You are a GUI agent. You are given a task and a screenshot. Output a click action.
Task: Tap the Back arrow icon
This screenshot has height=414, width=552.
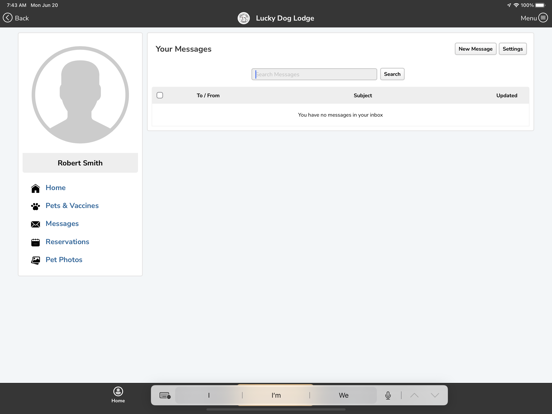[x=8, y=18]
